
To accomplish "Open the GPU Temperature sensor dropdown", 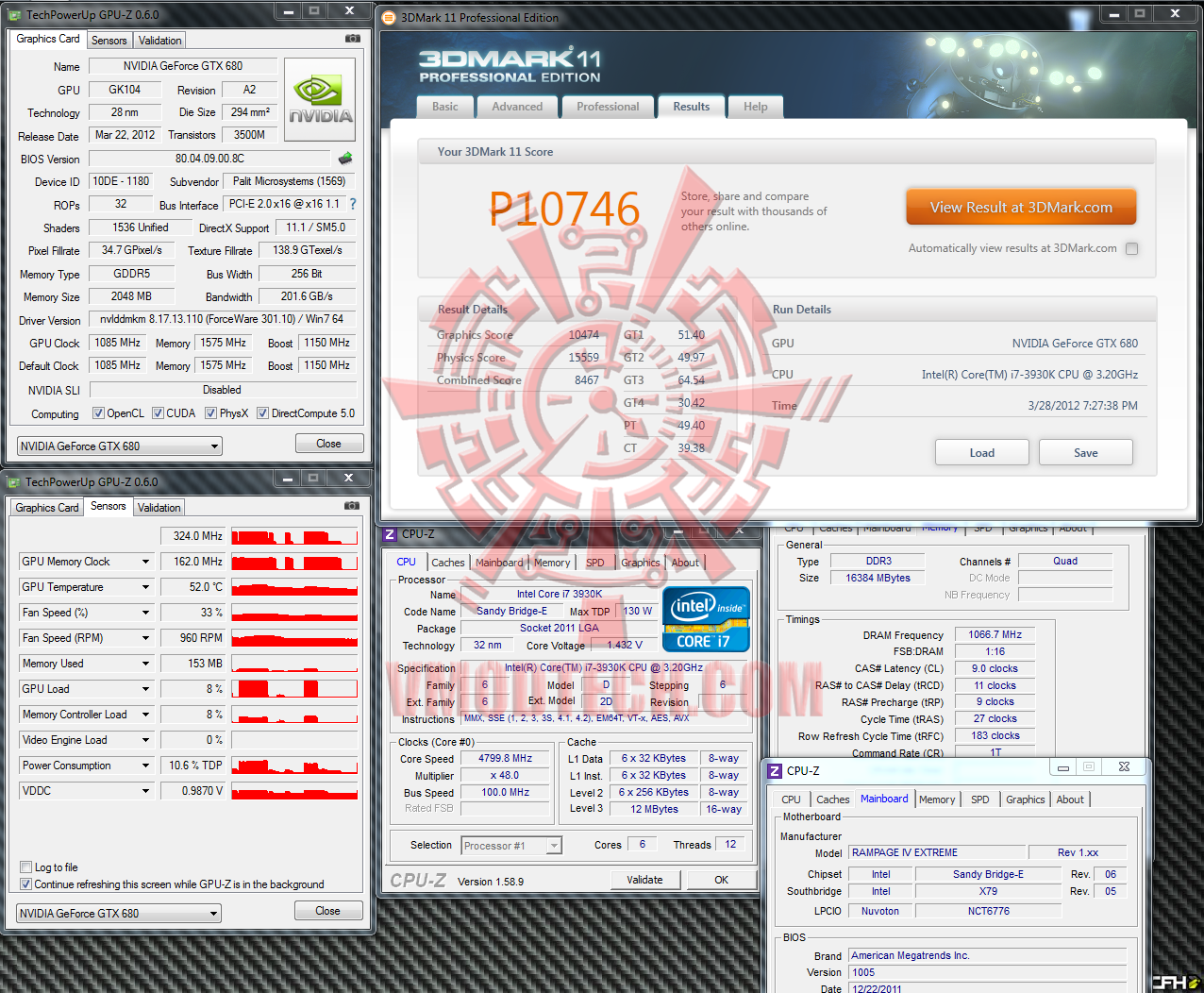I will click(x=146, y=587).
